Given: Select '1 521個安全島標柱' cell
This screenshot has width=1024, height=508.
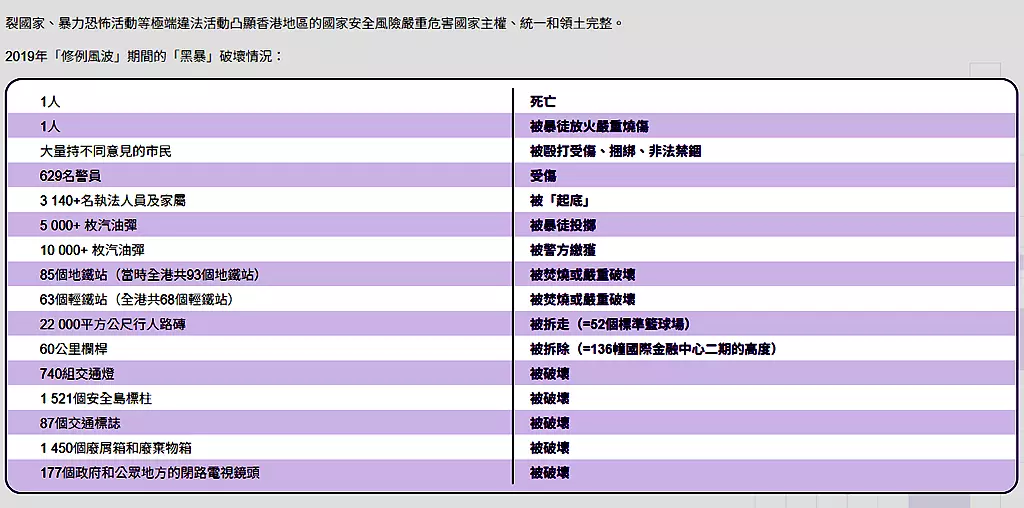Looking at the screenshot, I should click(x=96, y=398).
